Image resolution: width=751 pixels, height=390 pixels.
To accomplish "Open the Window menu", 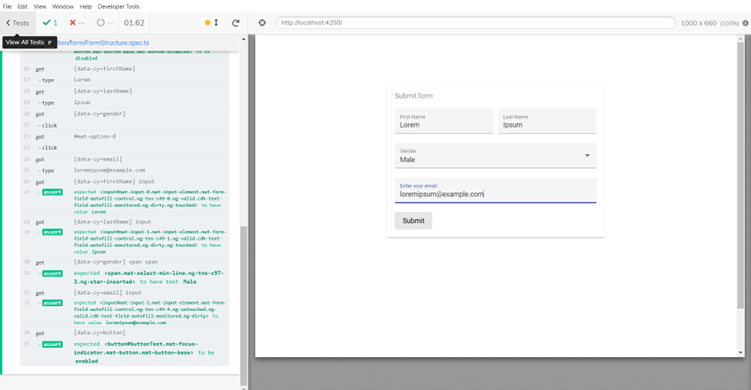I will (x=63, y=6).
